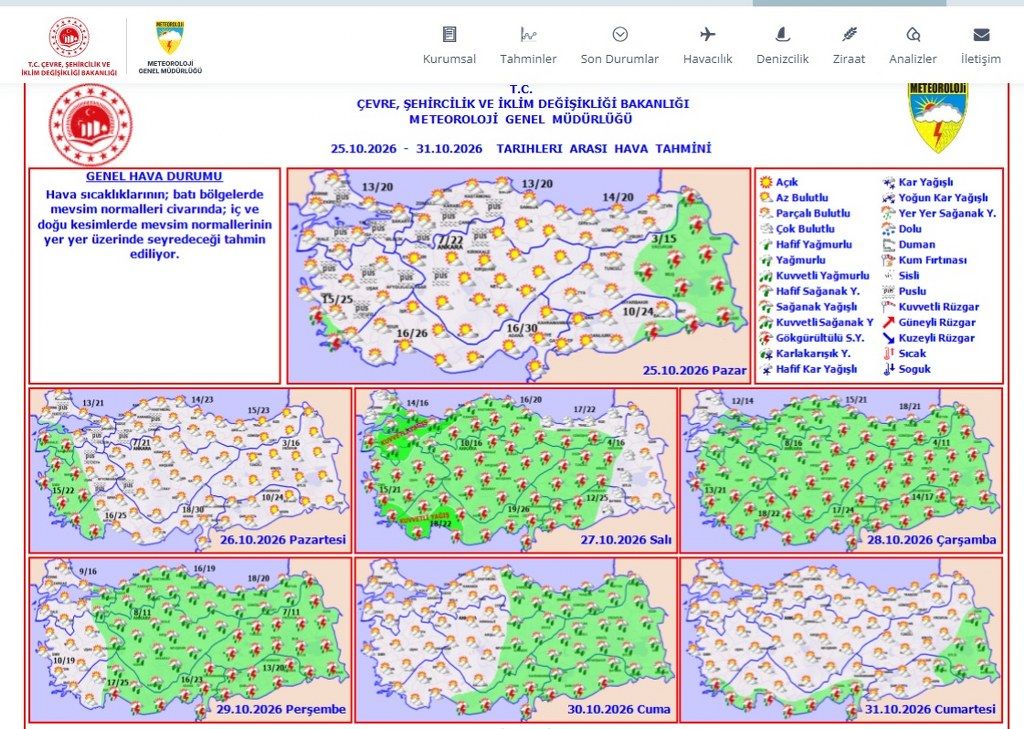Click the Kar Yağışlı legend label
This screenshot has width=1024, height=729.
coord(925,182)
